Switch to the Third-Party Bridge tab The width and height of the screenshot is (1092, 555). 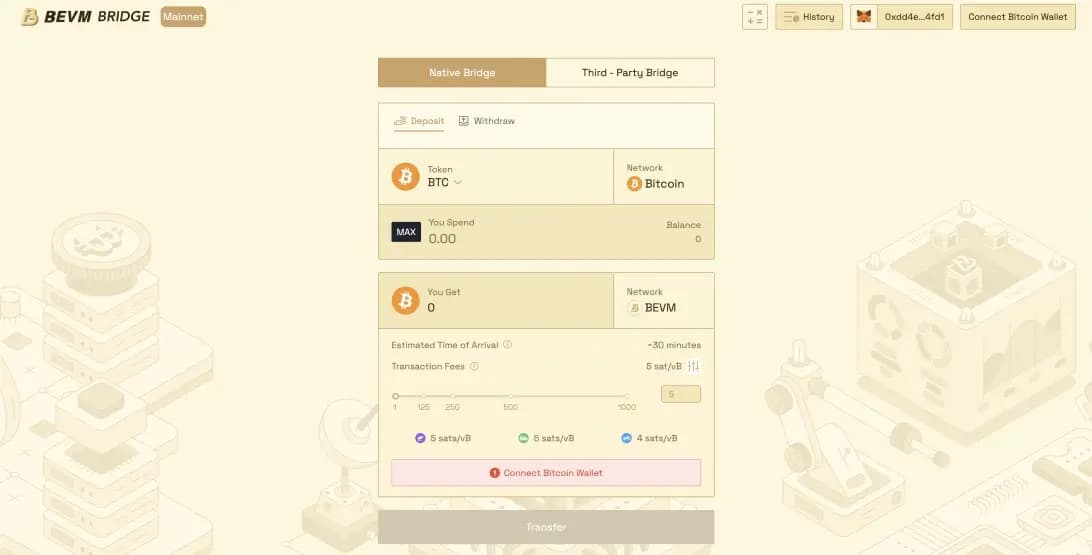(630, 73)
